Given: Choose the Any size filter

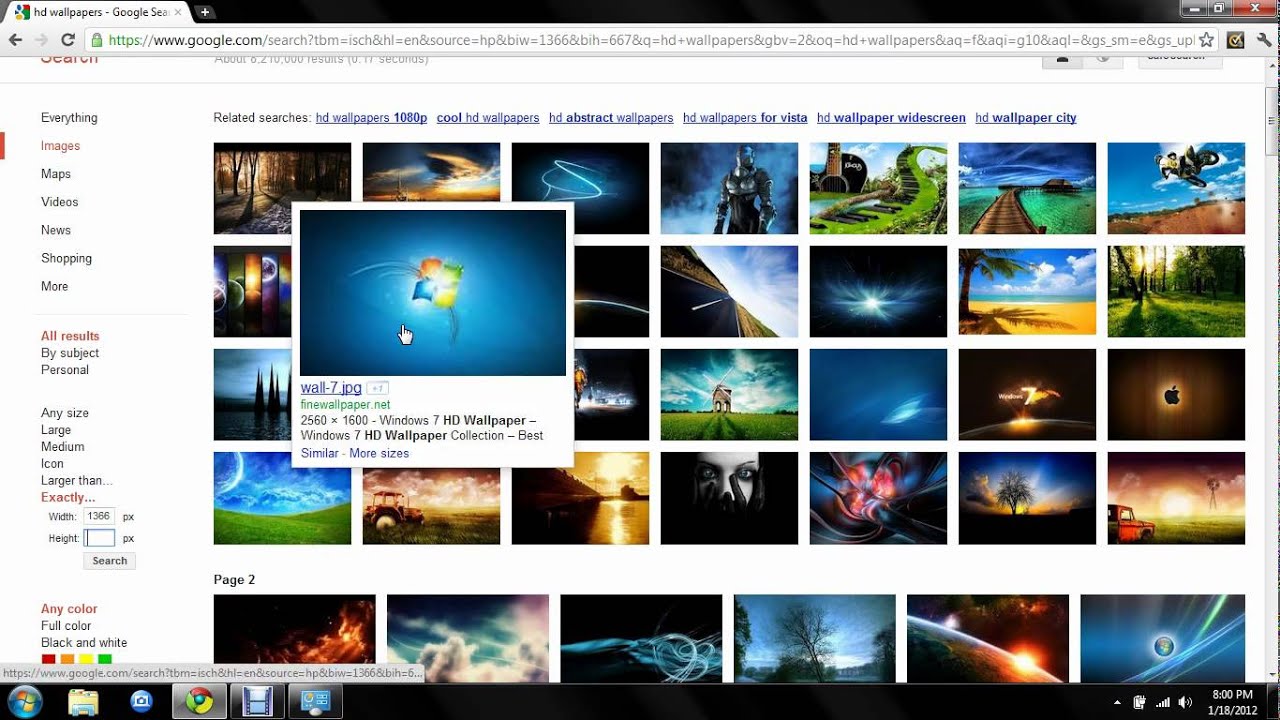Looking at the screenshot, I should (65, 413).
